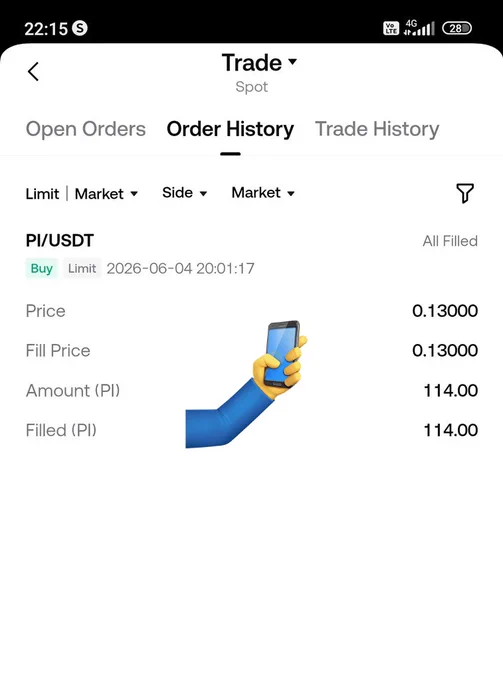Switch to the Open Orders tab

click(x=86, y=129)
